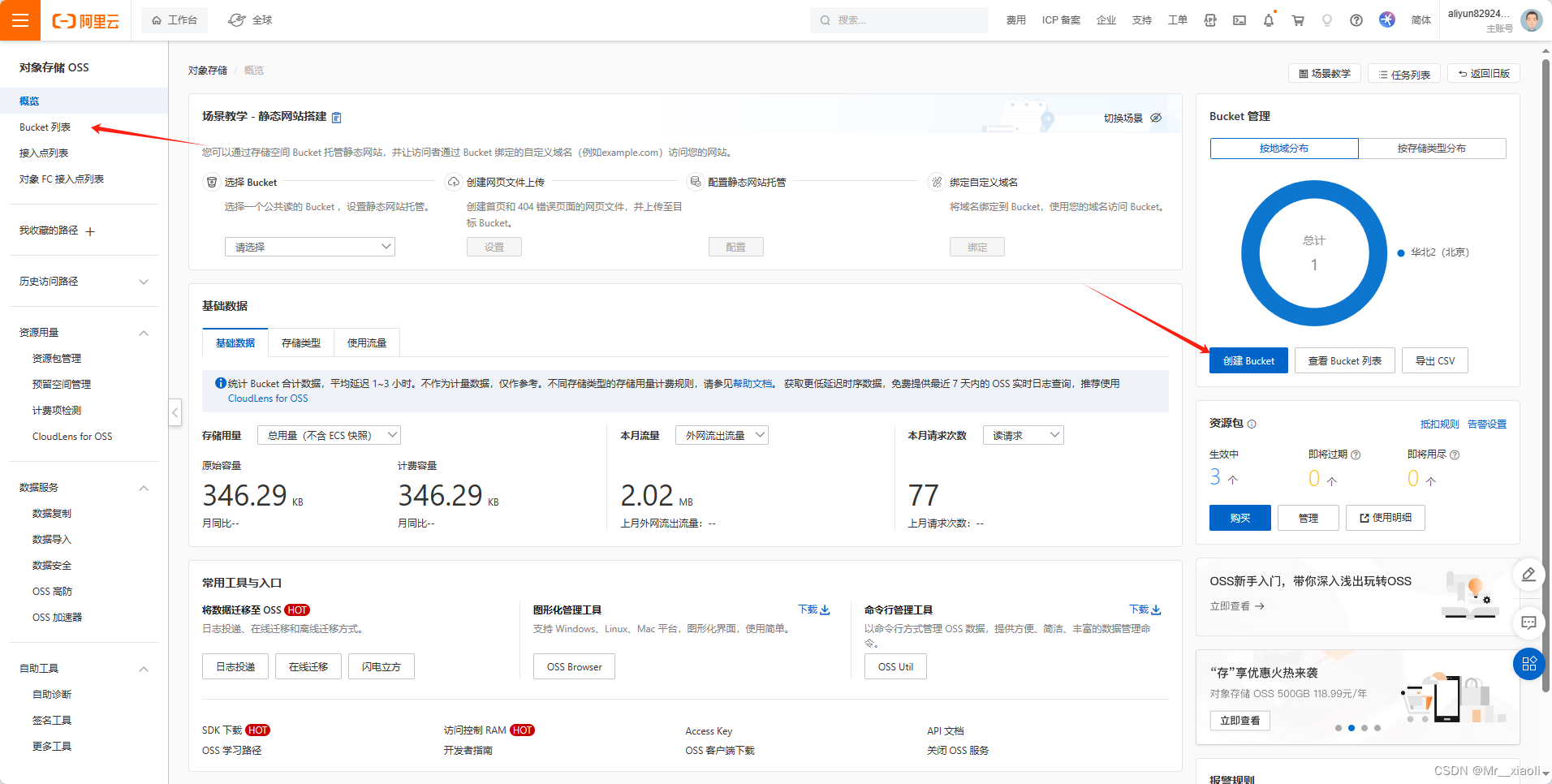Open the 帮助文档 link

click(x=752, y=384)
